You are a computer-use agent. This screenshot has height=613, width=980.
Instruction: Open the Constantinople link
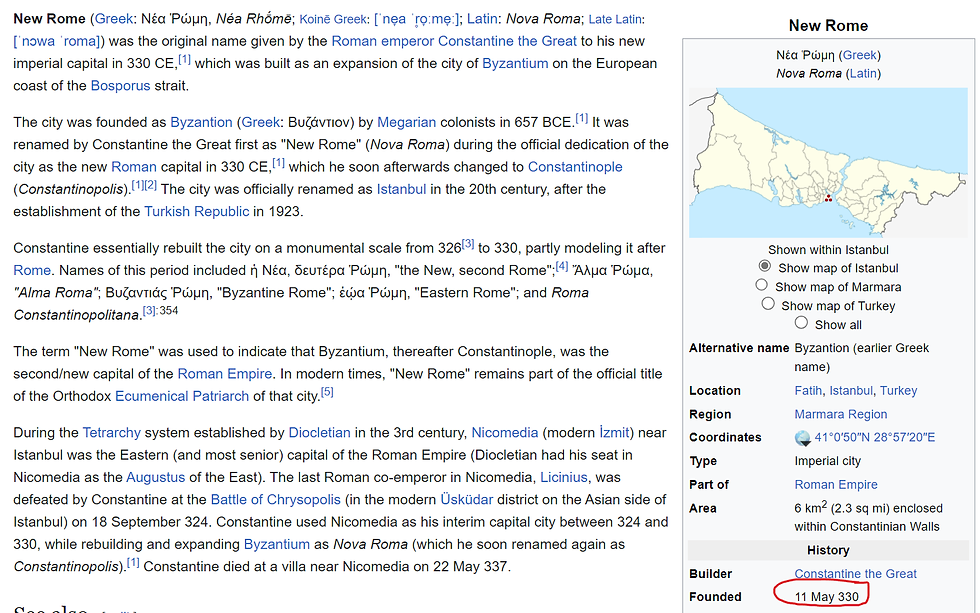(575, 167)
